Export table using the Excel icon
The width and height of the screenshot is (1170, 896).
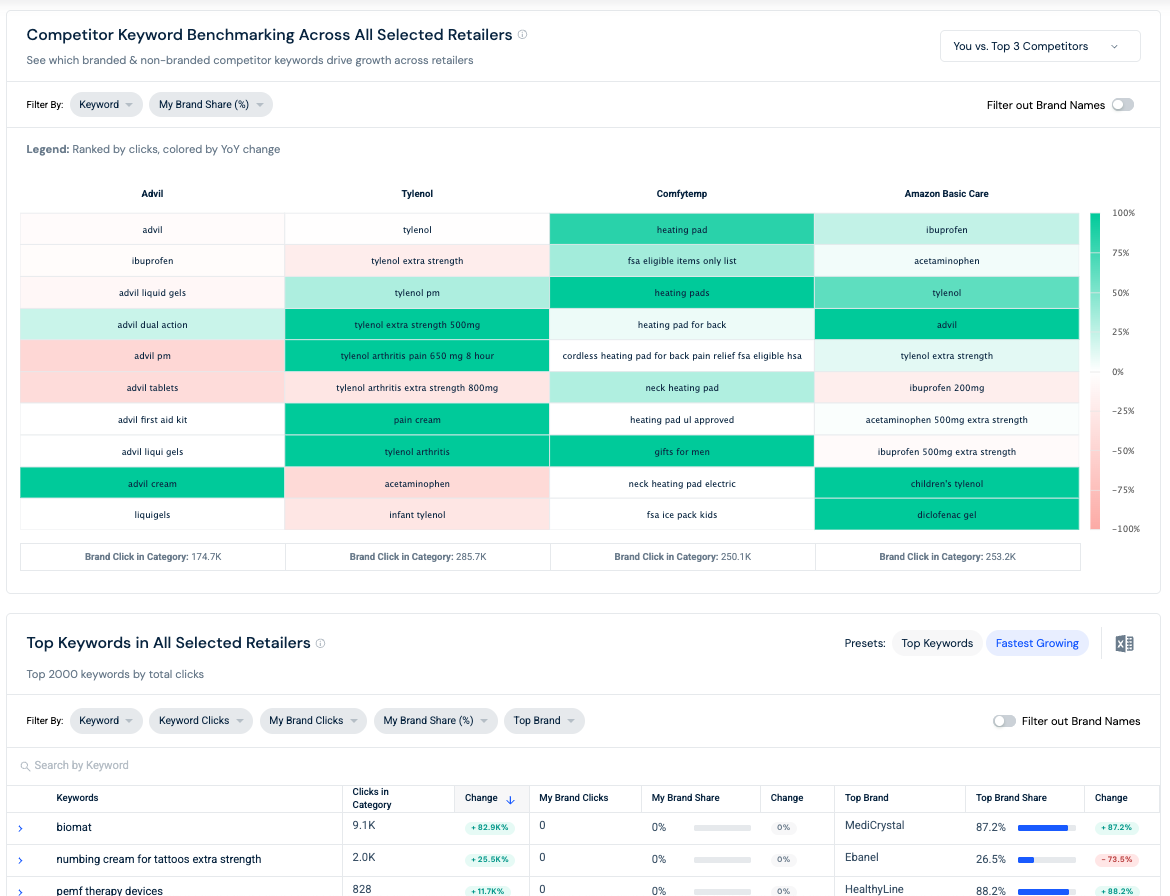tap(1124, 643)
